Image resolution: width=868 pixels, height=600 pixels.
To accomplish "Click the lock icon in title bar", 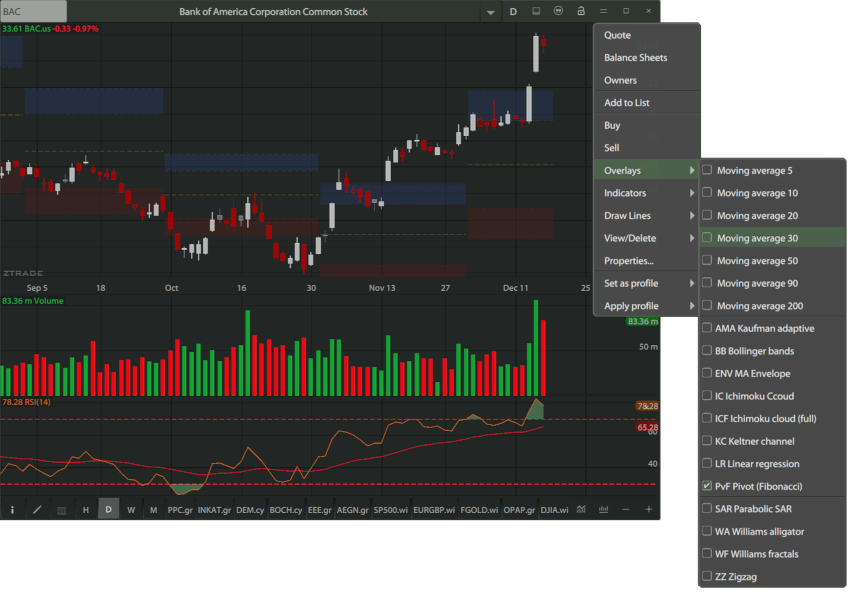I will click(581, 11).
